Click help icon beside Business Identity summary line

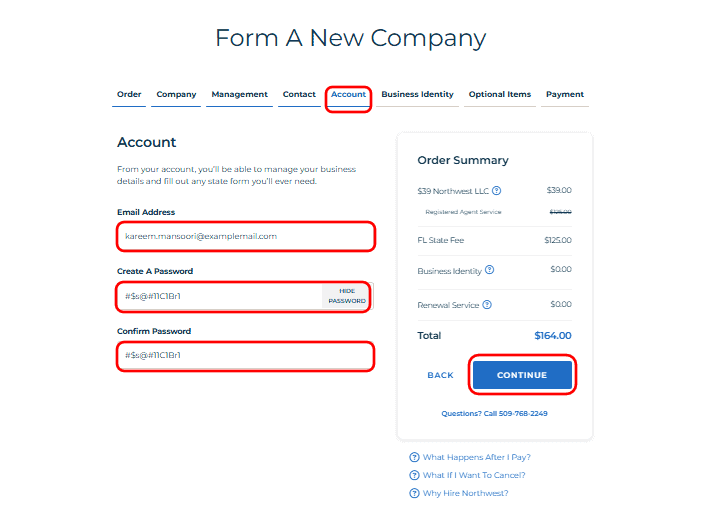[489, 270]
